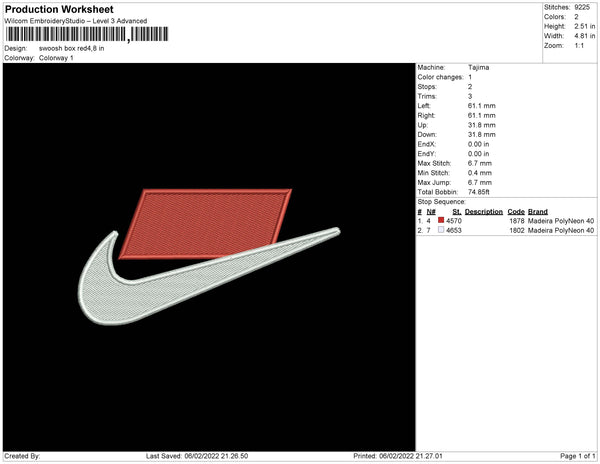Click the Left value 61.1 mm

point(481,106)
